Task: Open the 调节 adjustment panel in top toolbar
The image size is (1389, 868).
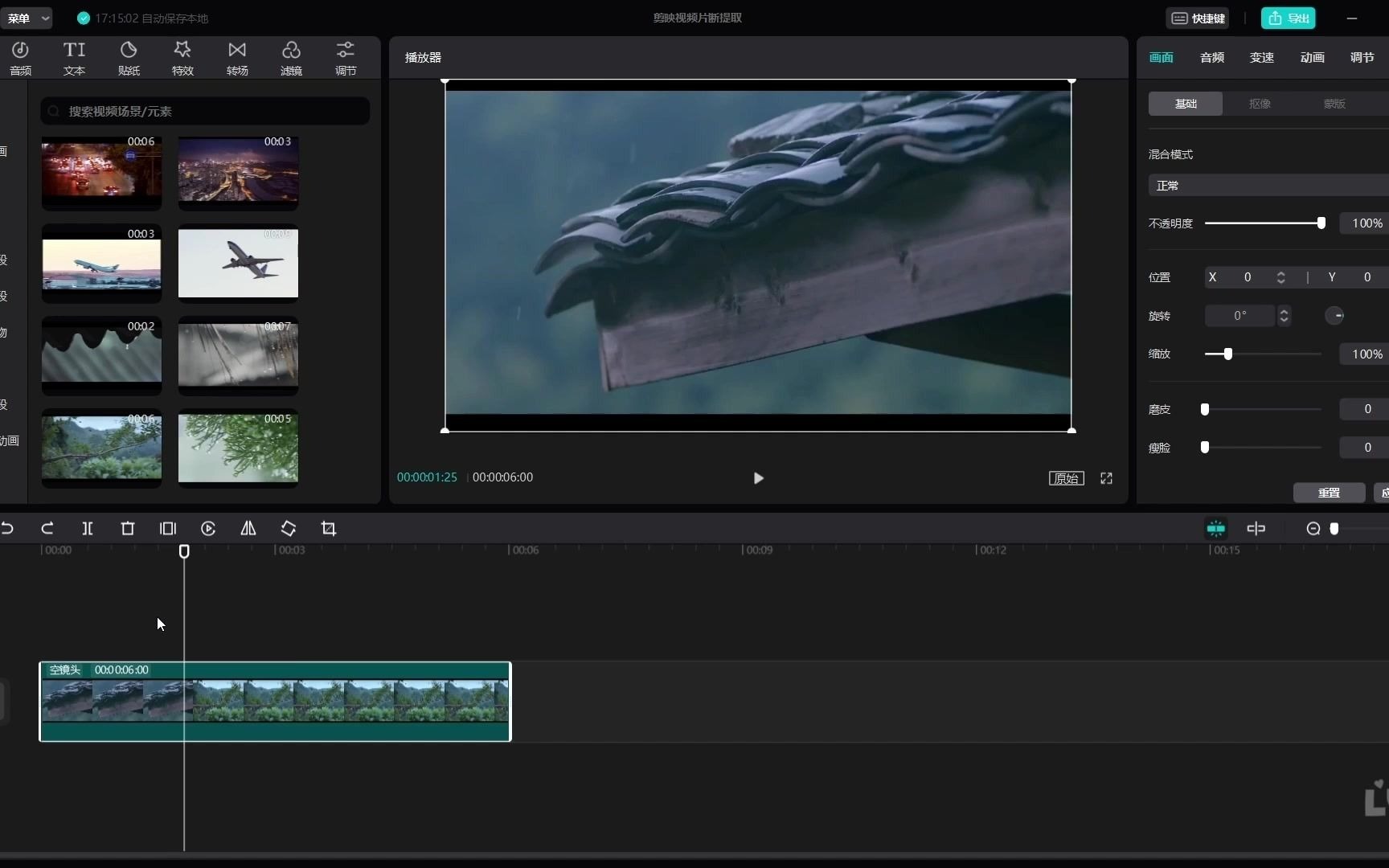Action: tap(346, 59)
